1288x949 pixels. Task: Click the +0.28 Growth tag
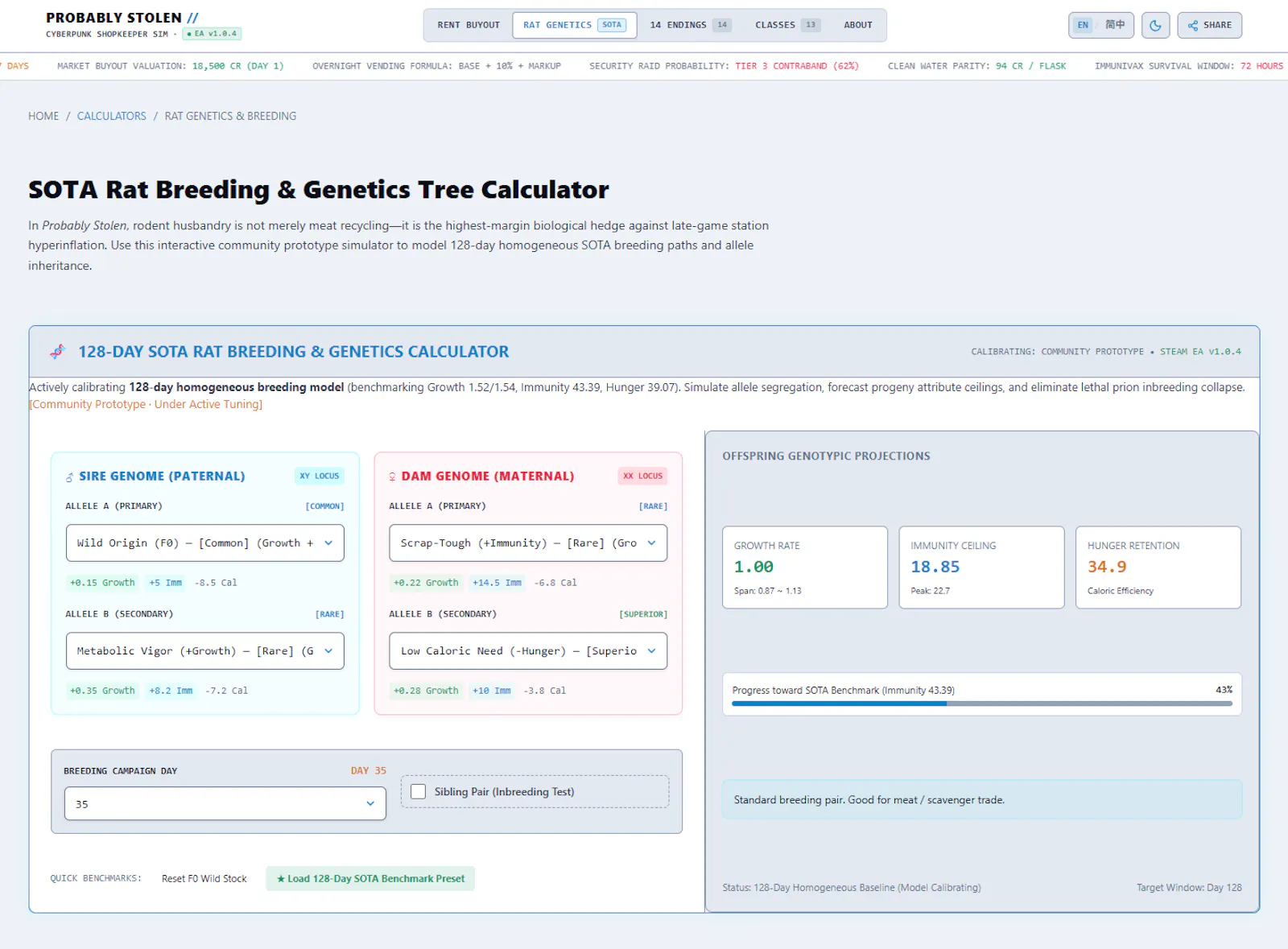click(x=426, y=691)
